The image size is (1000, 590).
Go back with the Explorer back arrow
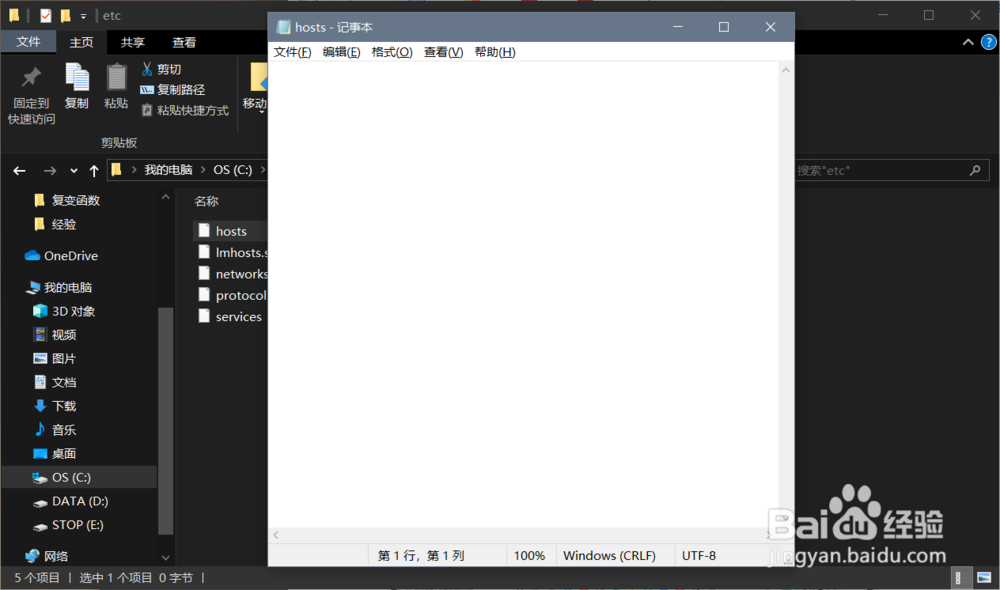(x=20, y=170)
